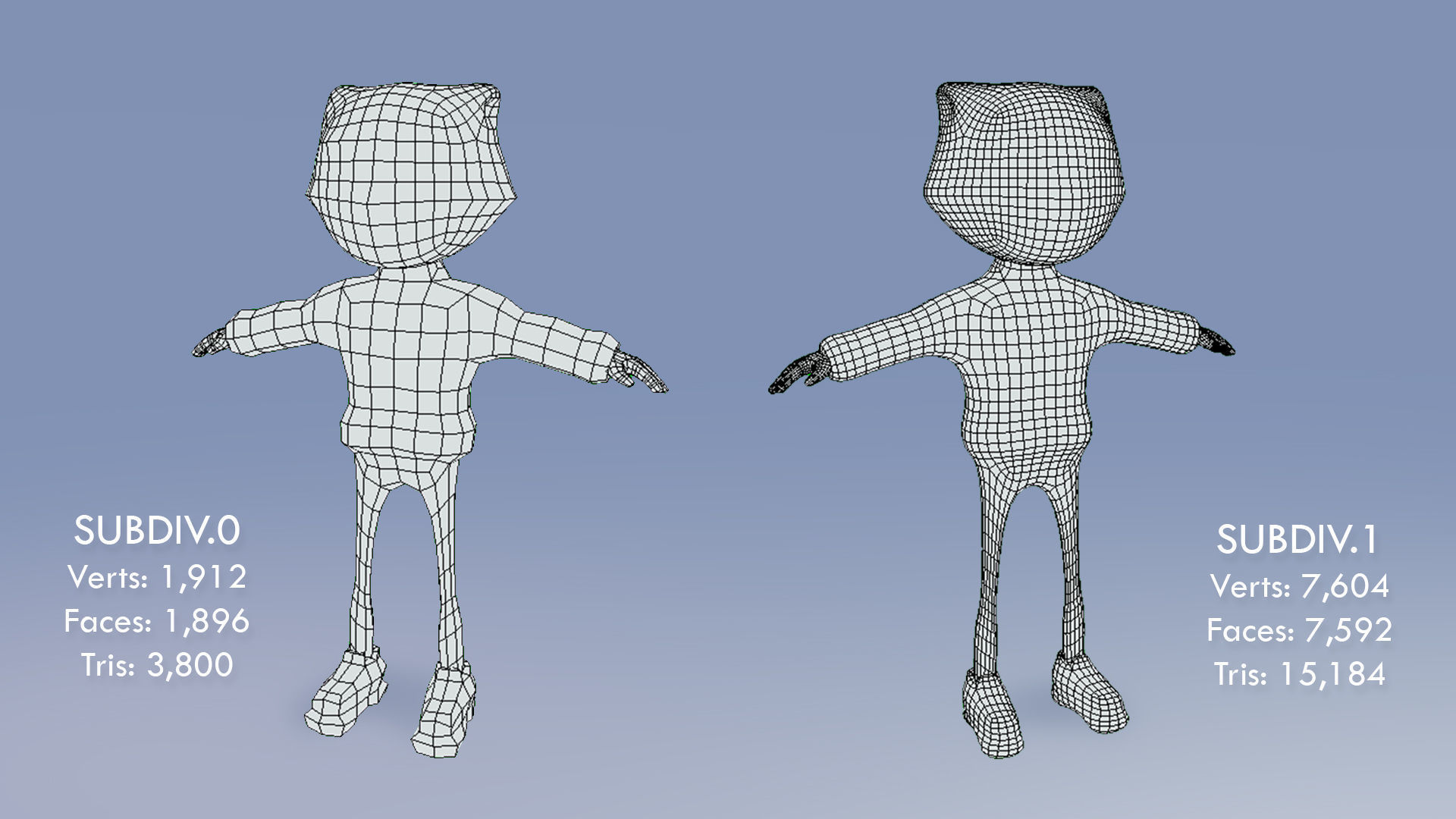Click the SUBDIV.0 heading text
Image resolution: width=1456 pixels, height=819 pixels.
click(157, 531)
